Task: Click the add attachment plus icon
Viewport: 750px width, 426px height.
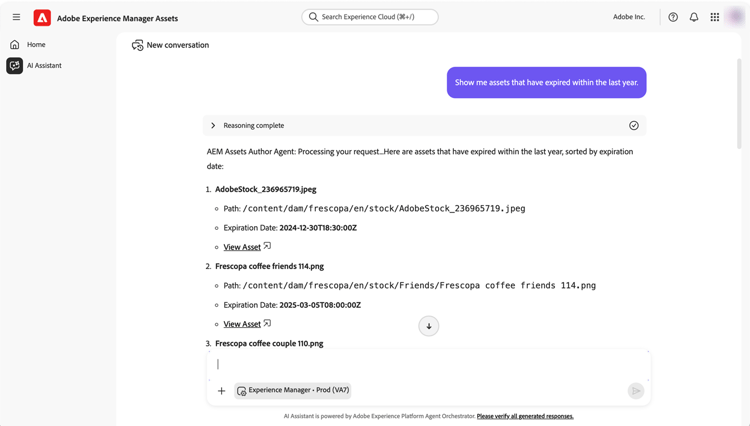Action: [x=222, y=391]
